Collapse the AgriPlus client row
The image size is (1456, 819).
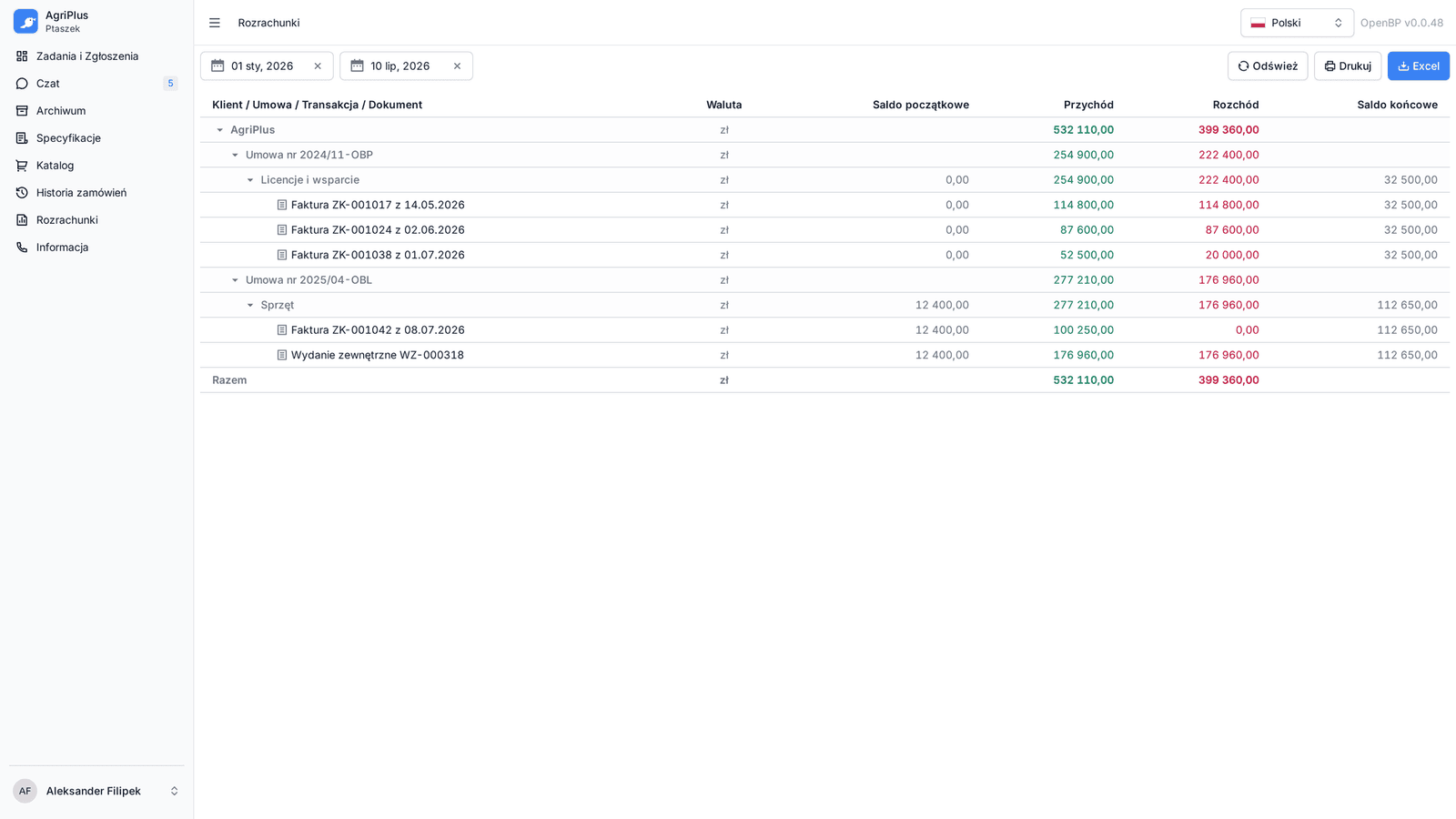219,130
